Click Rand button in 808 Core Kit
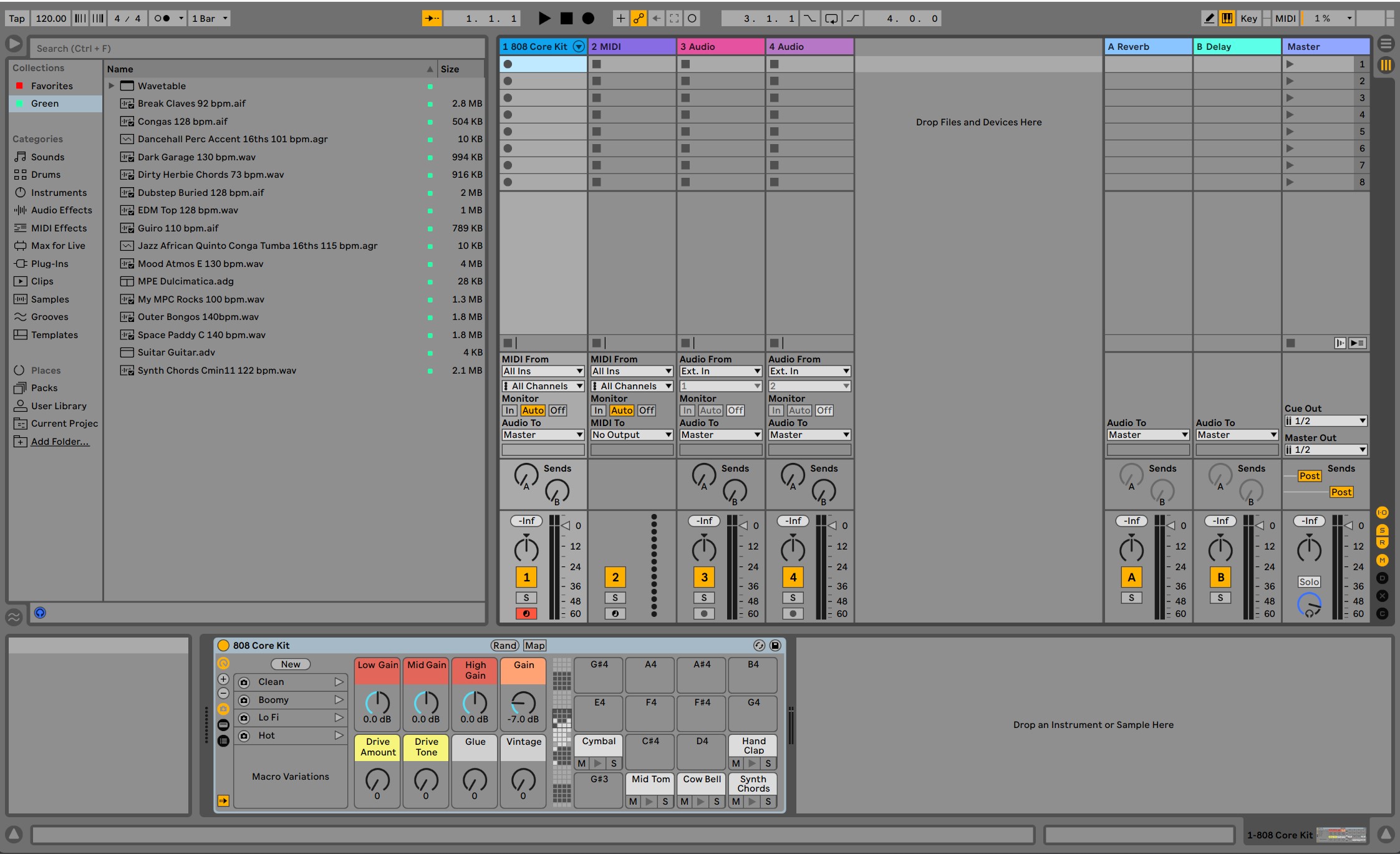1400x854 pixels. [504, 646]
